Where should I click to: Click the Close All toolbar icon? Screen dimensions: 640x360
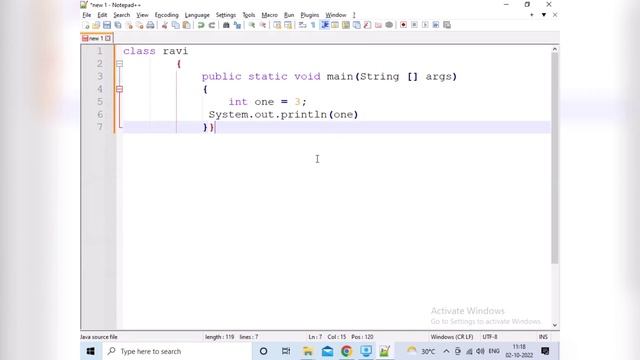(x=140, y=25)
